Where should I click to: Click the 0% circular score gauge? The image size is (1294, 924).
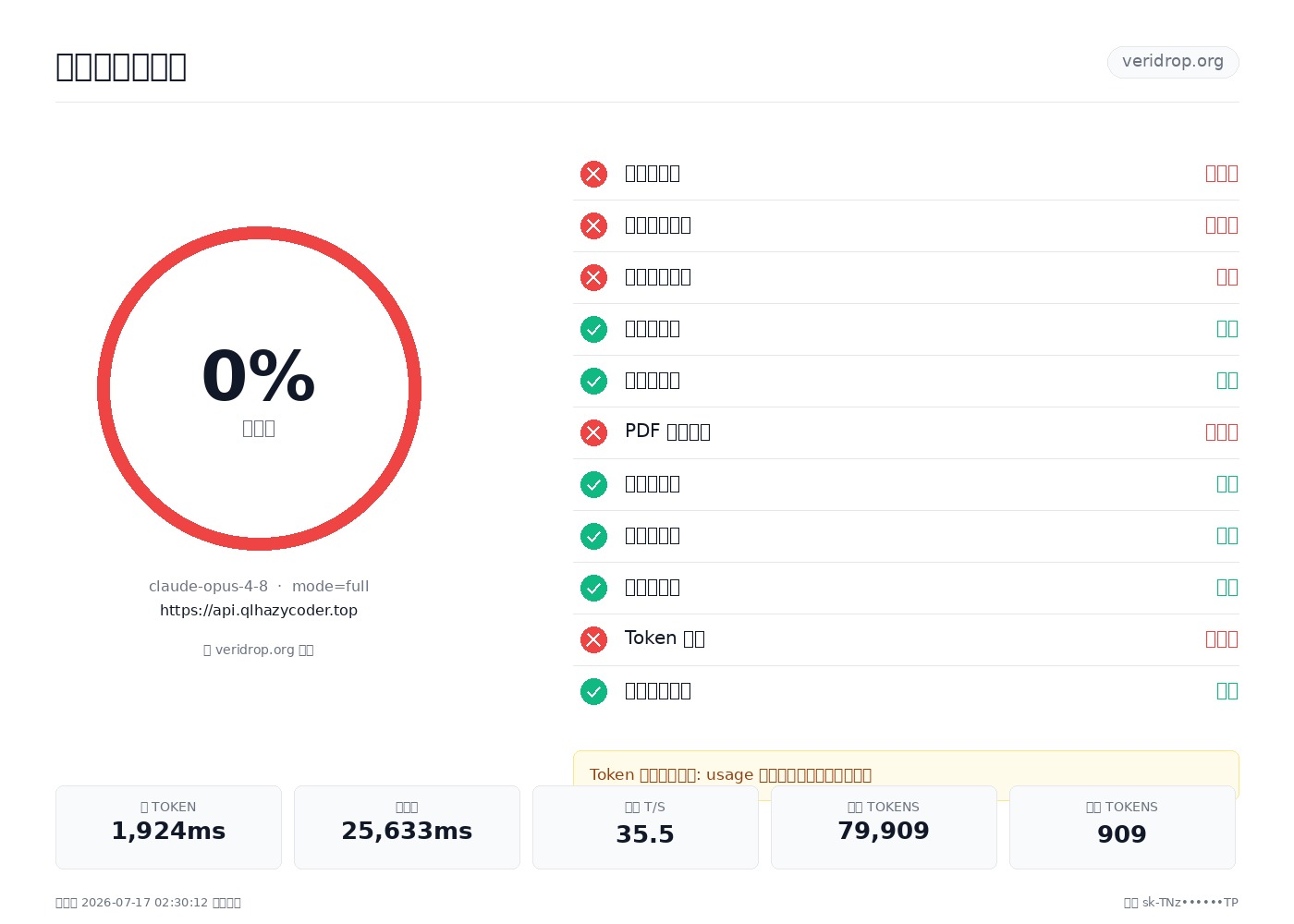259,388
